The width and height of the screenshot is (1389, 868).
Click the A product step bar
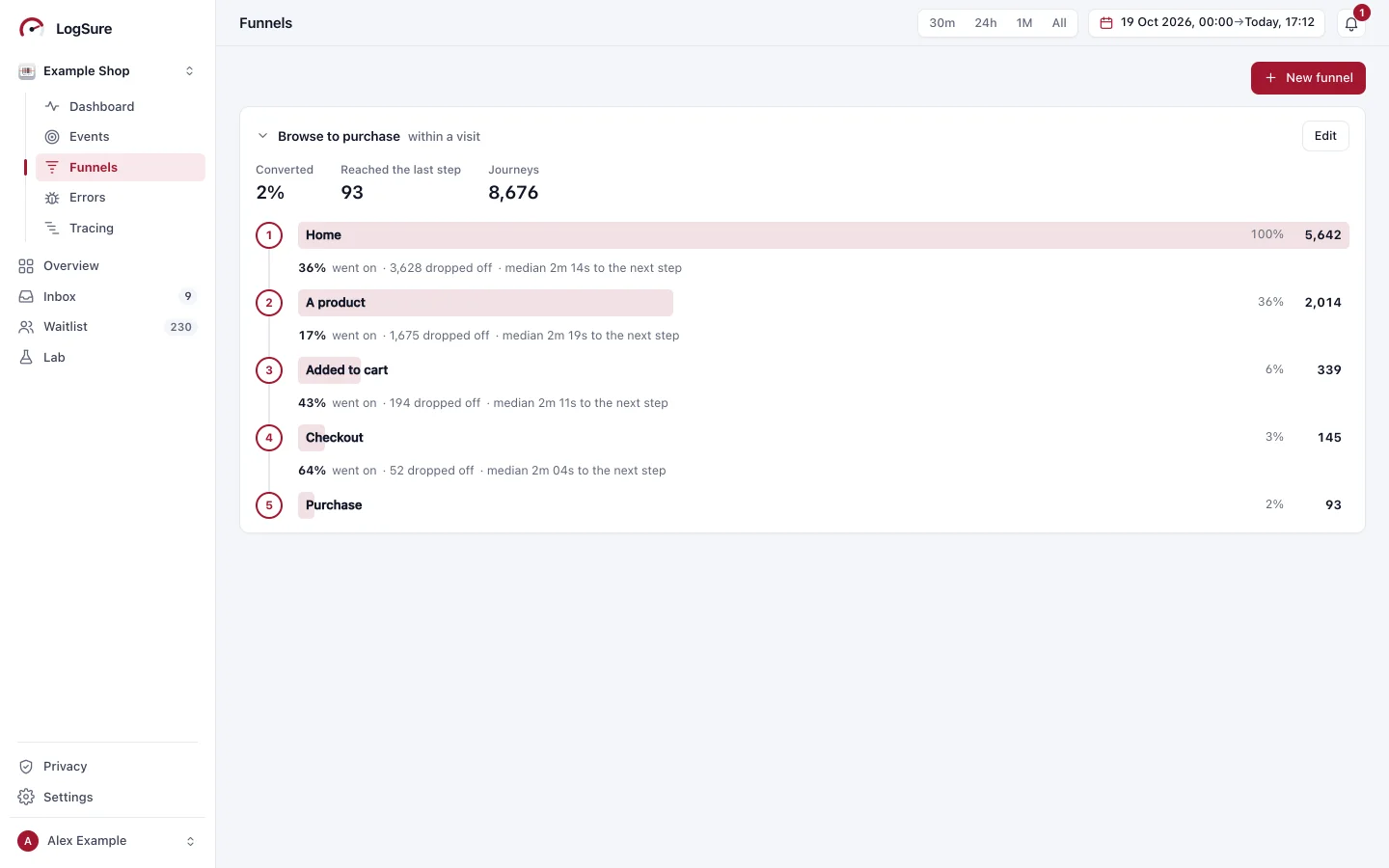(485, 303)
